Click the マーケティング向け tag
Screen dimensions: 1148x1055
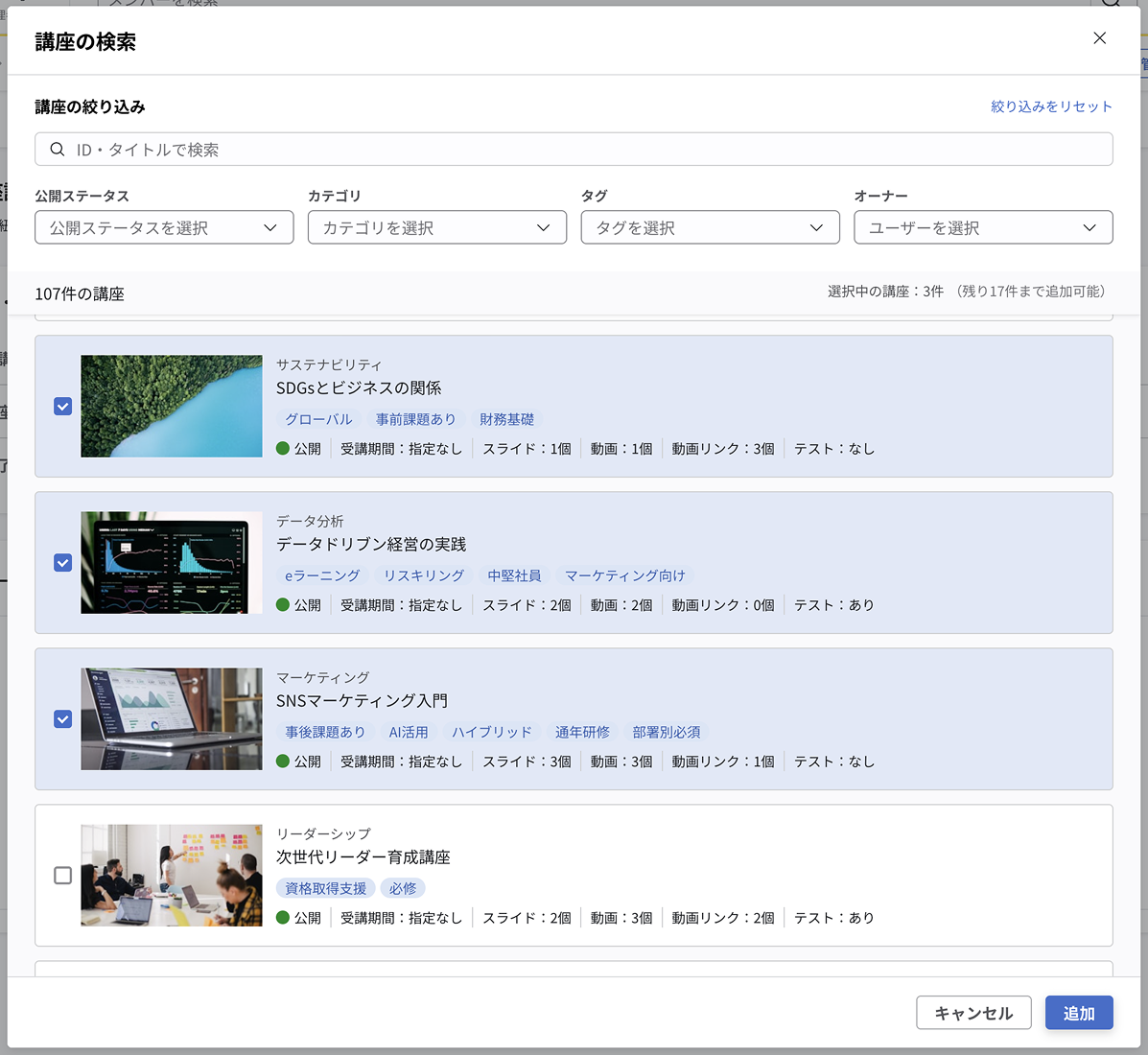(x=625, y=575)
